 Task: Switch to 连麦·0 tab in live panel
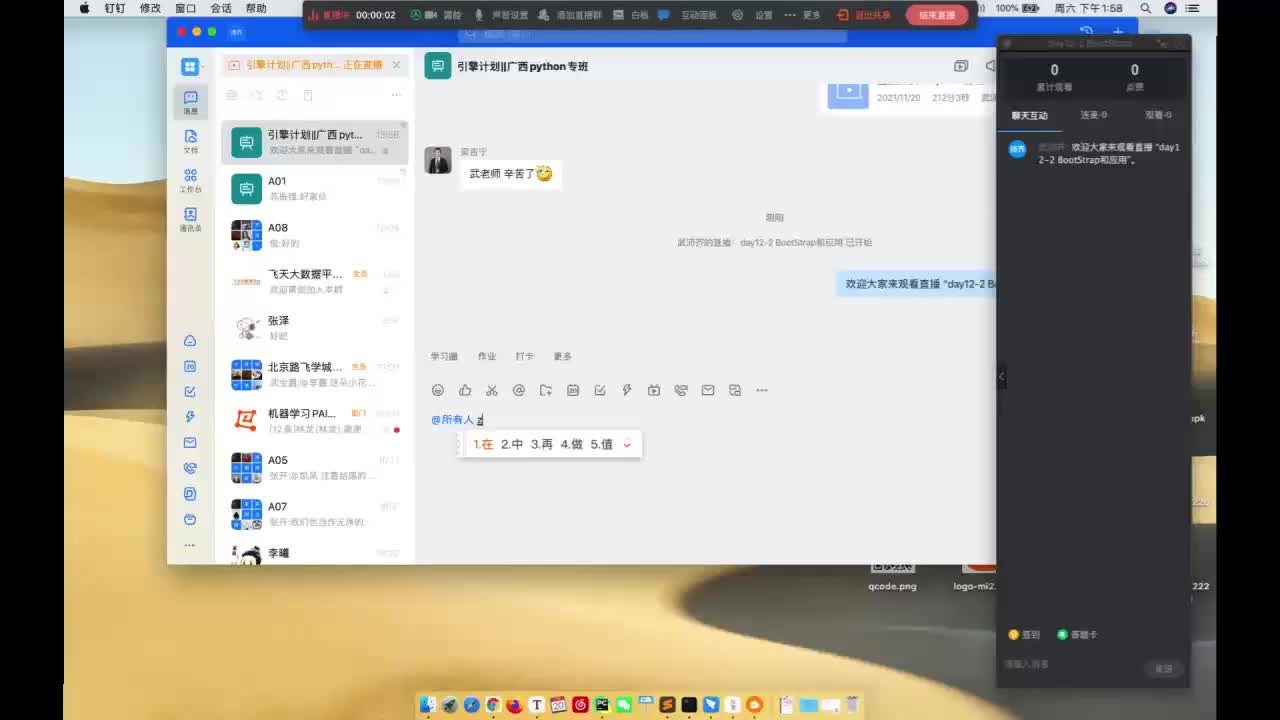[x=1093, y=115]
